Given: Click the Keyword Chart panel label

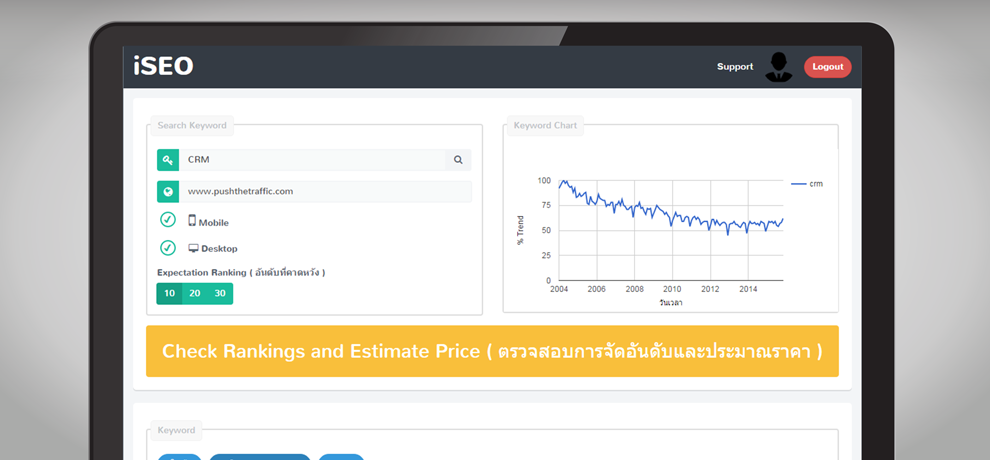Looking at the screenshot, I should coord(546,126).
